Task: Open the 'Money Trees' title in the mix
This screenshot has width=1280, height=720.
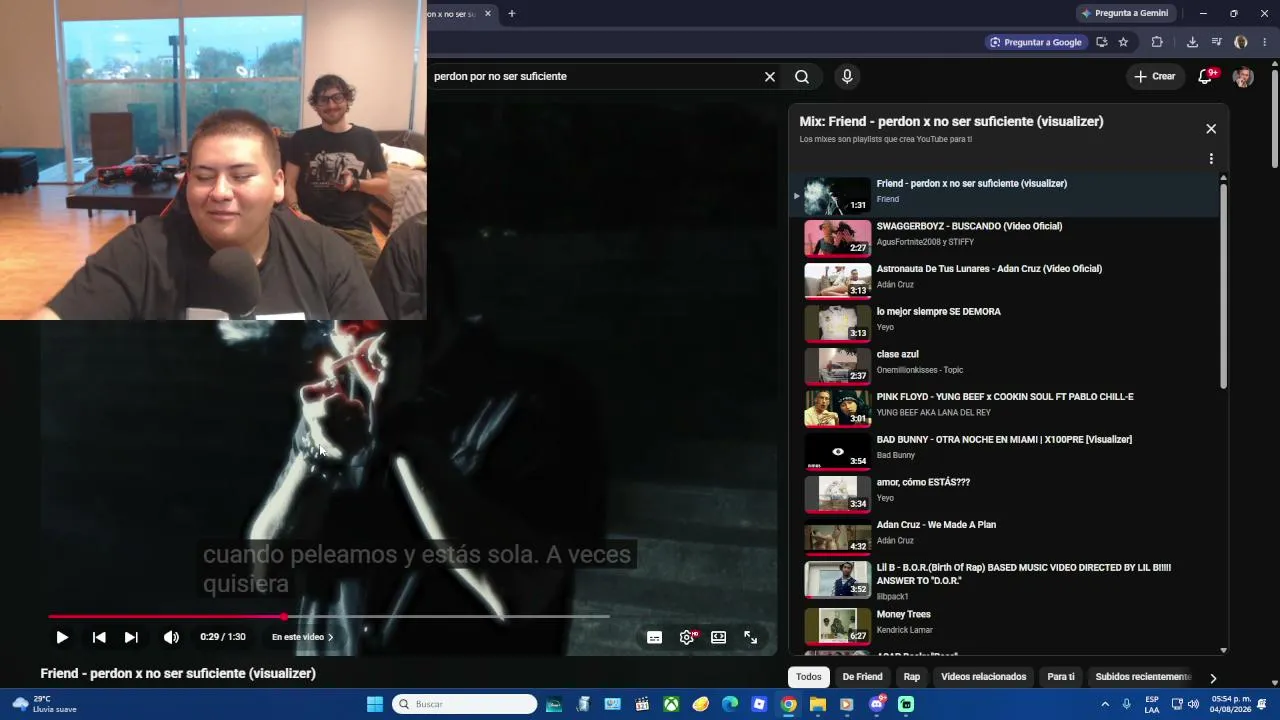Action: coord(903,615)
